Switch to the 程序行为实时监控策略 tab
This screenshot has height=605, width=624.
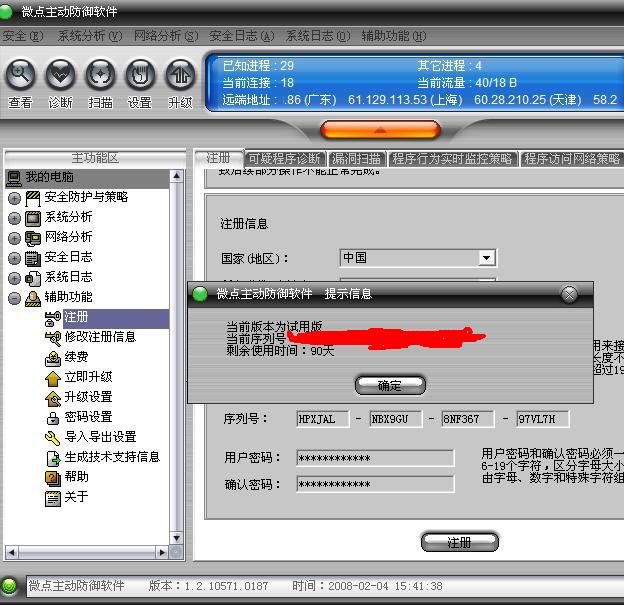click(x=452, y=159)
